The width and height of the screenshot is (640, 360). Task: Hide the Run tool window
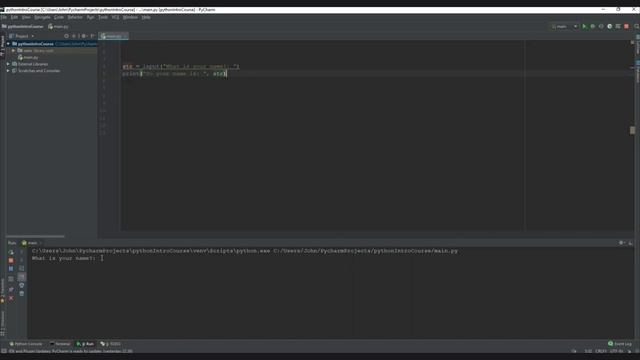pos(630,243)
